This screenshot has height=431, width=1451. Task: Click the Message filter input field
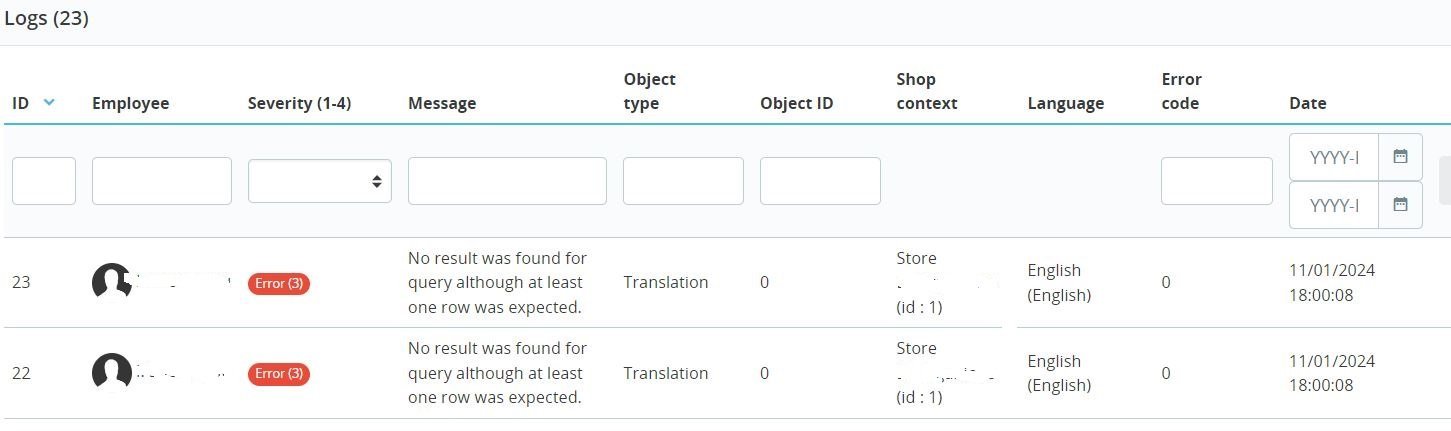(507, 181)
